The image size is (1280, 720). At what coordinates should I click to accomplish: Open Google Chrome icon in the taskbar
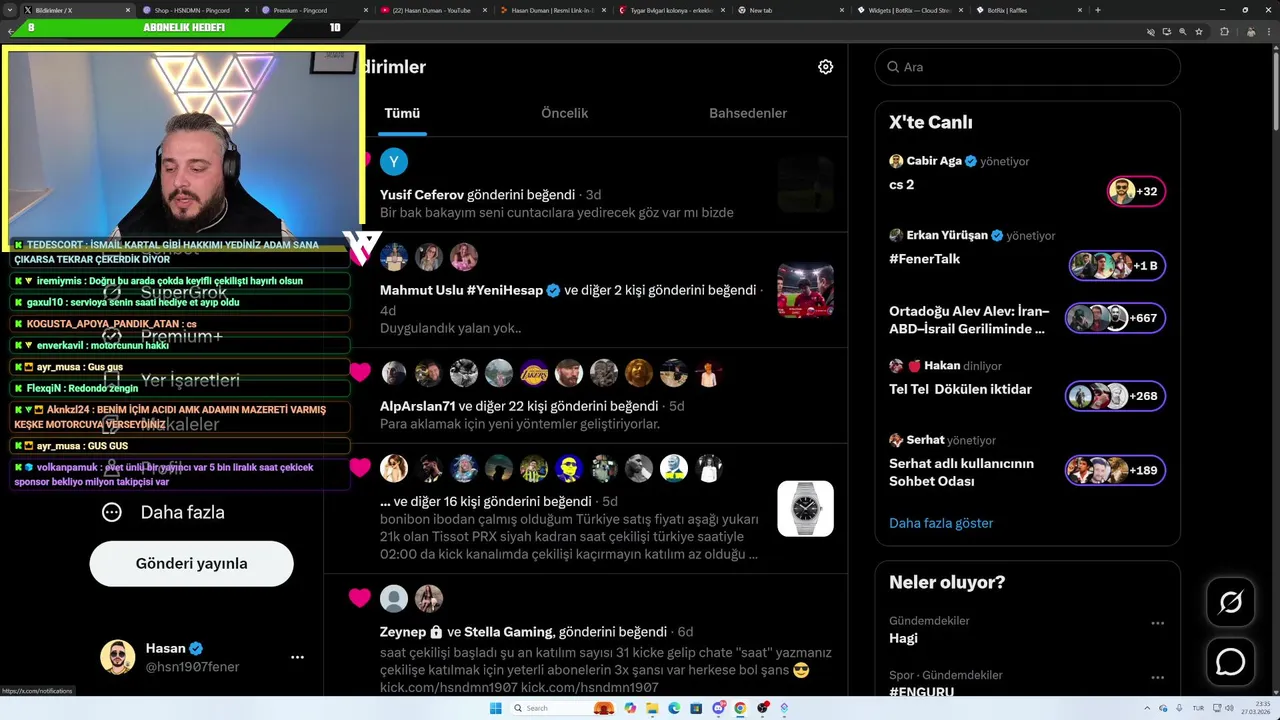740,708
